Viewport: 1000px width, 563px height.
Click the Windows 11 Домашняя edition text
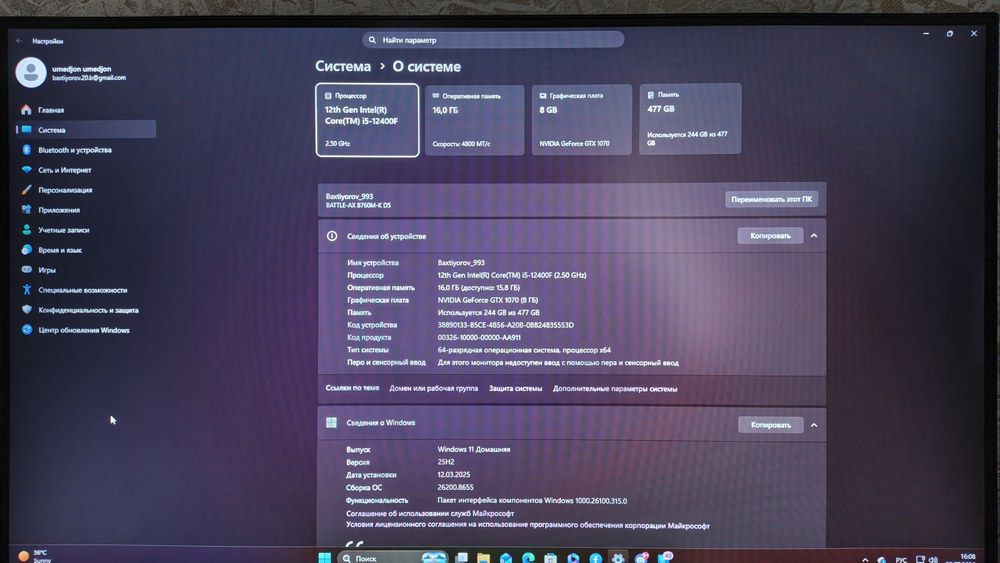474,449
